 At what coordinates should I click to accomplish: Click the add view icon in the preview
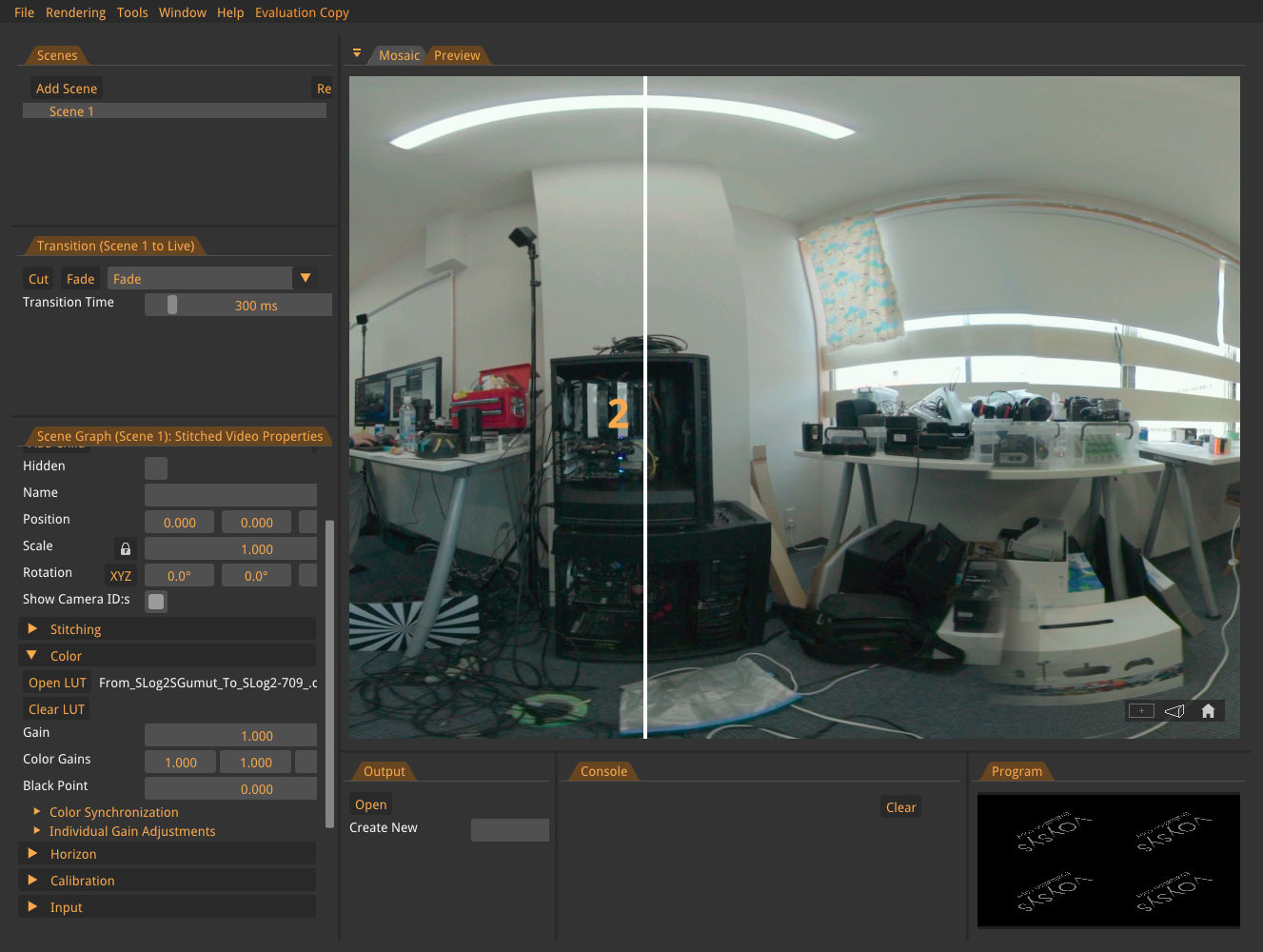click(1140, 710)
